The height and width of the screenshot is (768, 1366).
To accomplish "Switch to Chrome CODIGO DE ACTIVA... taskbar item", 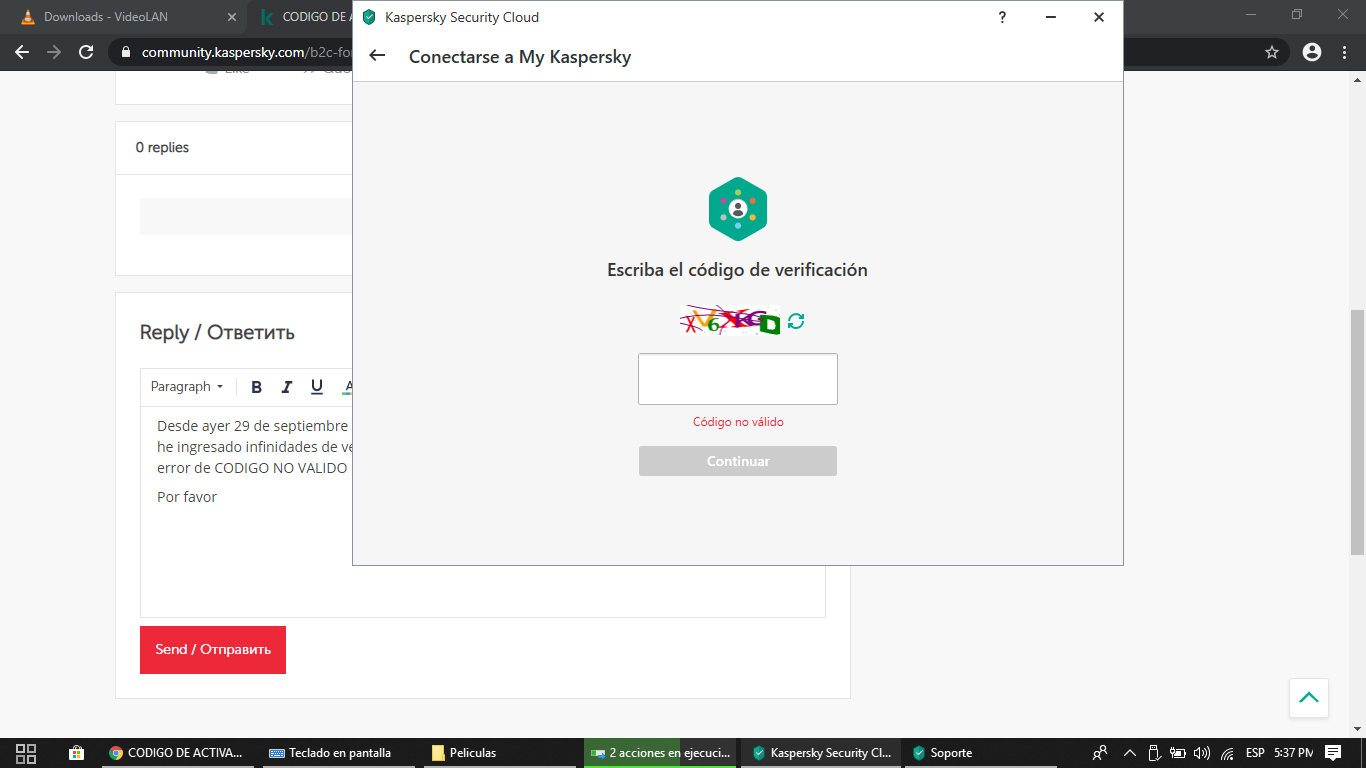I will pyautogui.click(x=176, y=753).
